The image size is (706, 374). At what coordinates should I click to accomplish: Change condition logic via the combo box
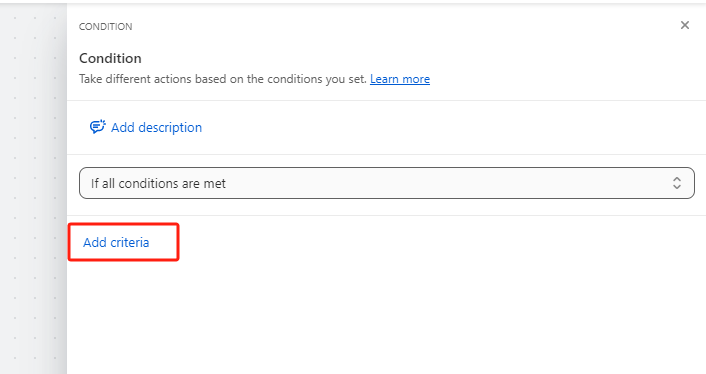(x=387, y=183)
